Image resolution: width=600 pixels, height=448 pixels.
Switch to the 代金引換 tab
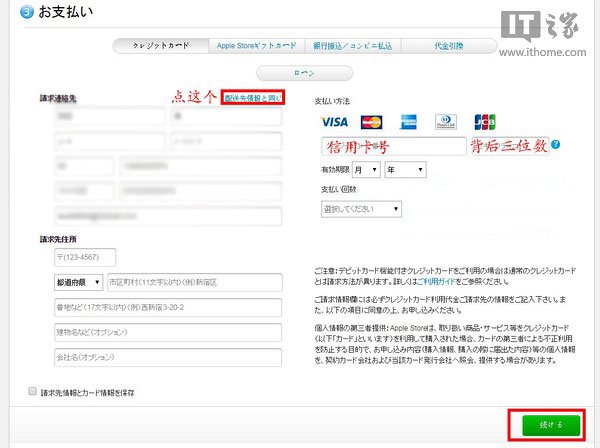tap(449, 46)
